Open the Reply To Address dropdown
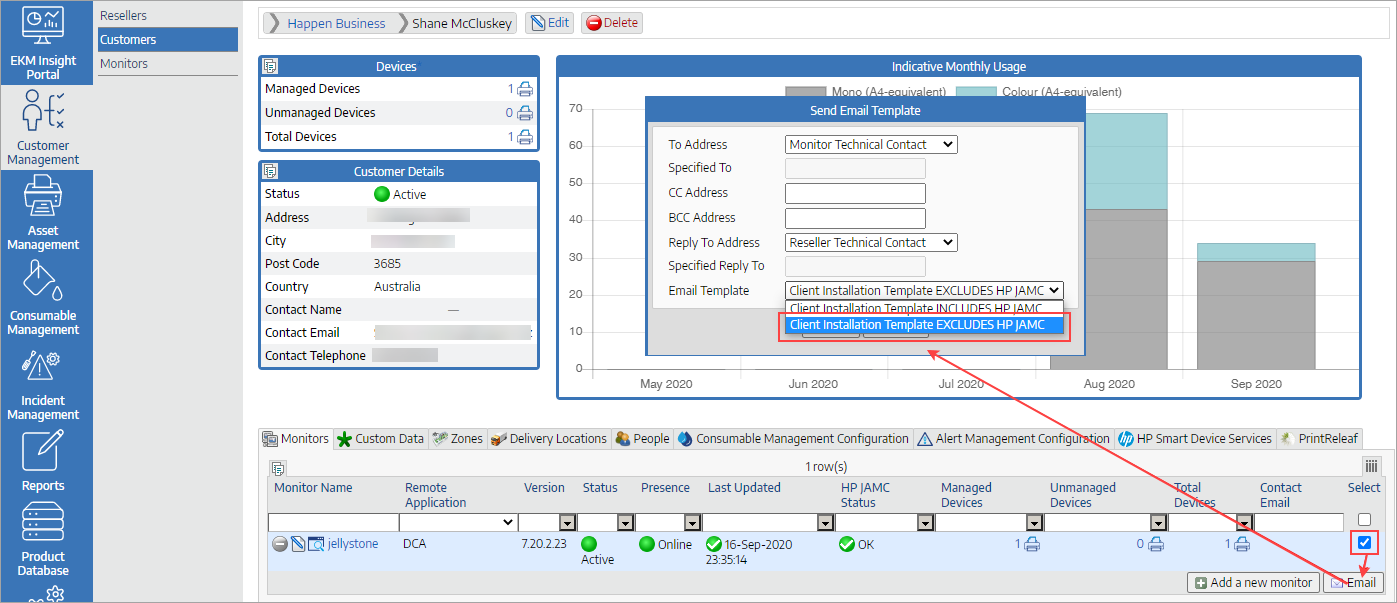1397x603 pixels. coord(871,243)
